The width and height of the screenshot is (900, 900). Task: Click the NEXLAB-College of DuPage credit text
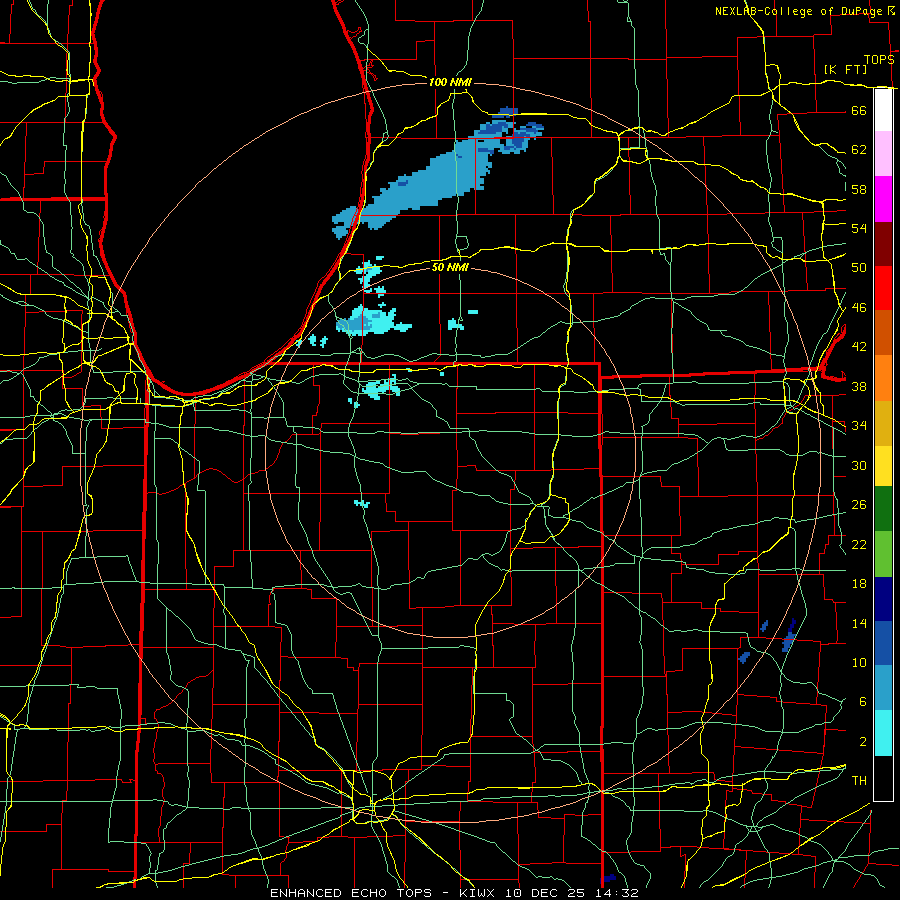point(800,11)
